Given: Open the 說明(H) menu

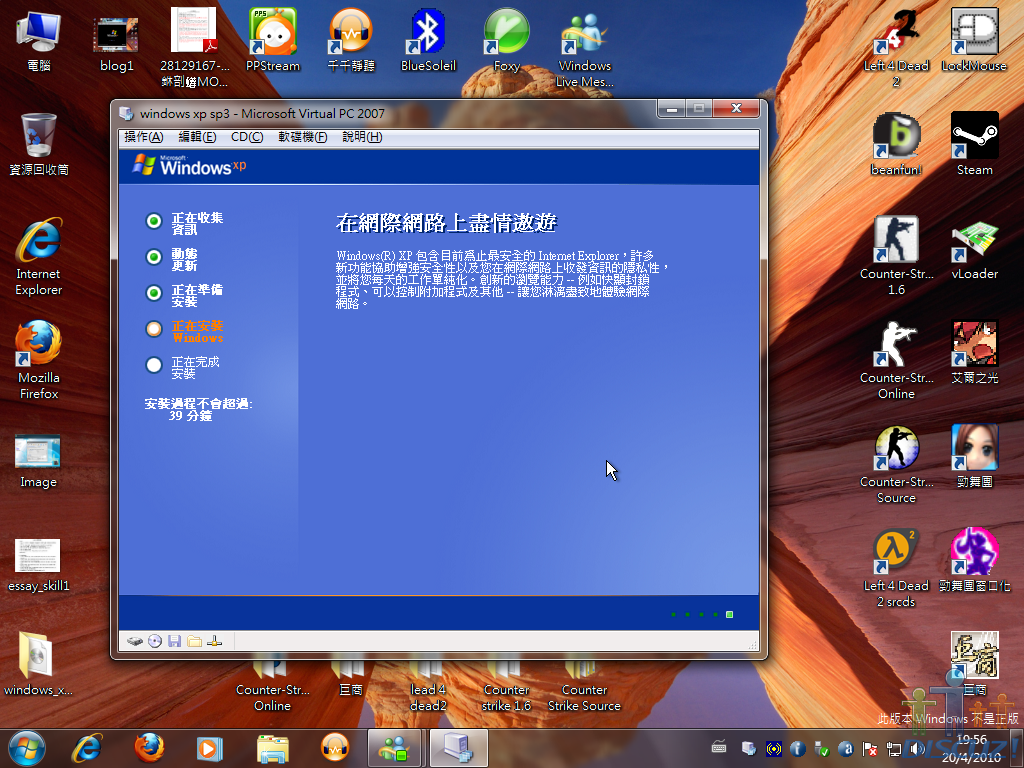Looking at the screenshot, I should (362, 137).
